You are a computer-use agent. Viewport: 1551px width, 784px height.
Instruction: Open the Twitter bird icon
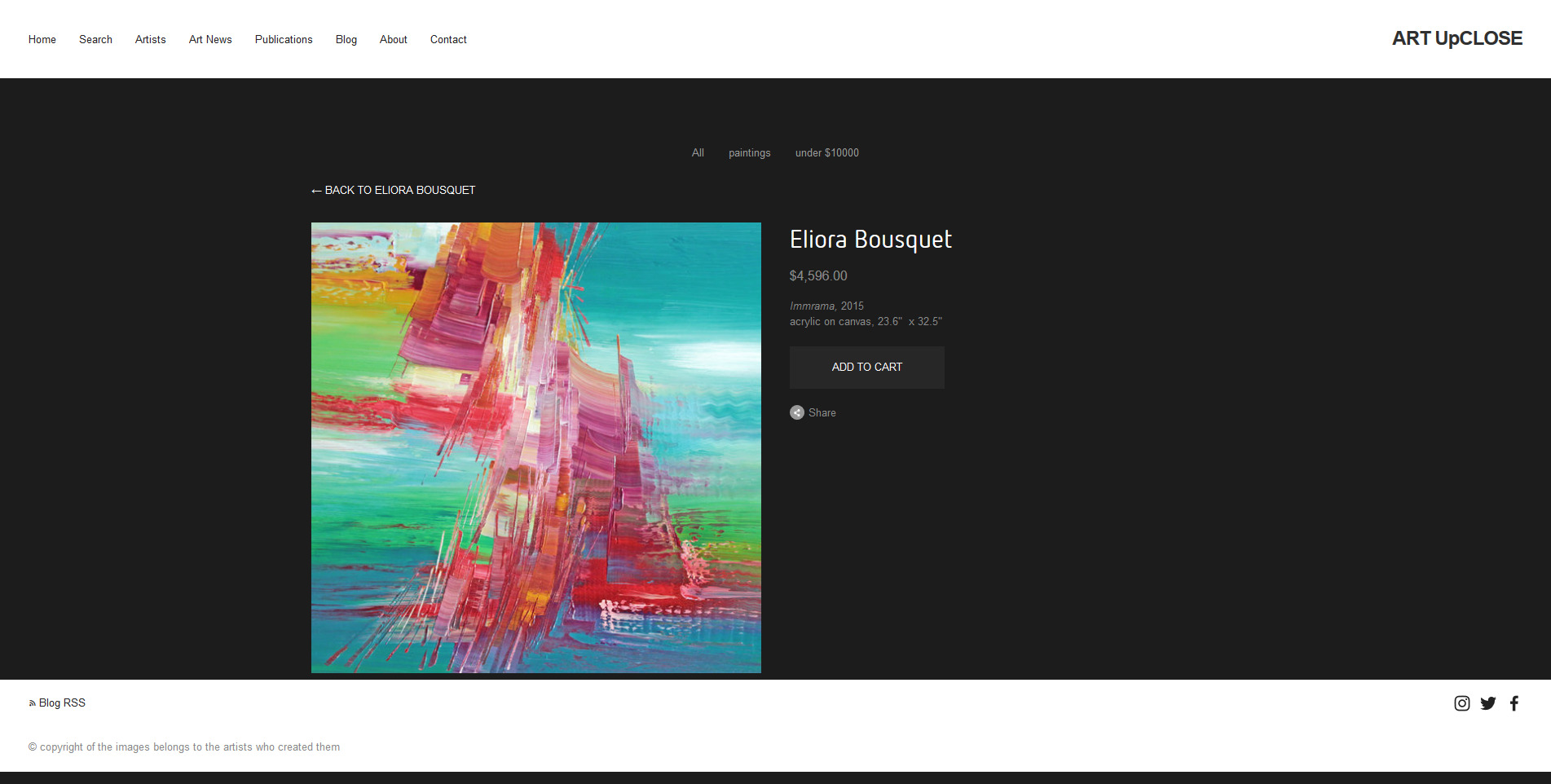point(1487,703)
